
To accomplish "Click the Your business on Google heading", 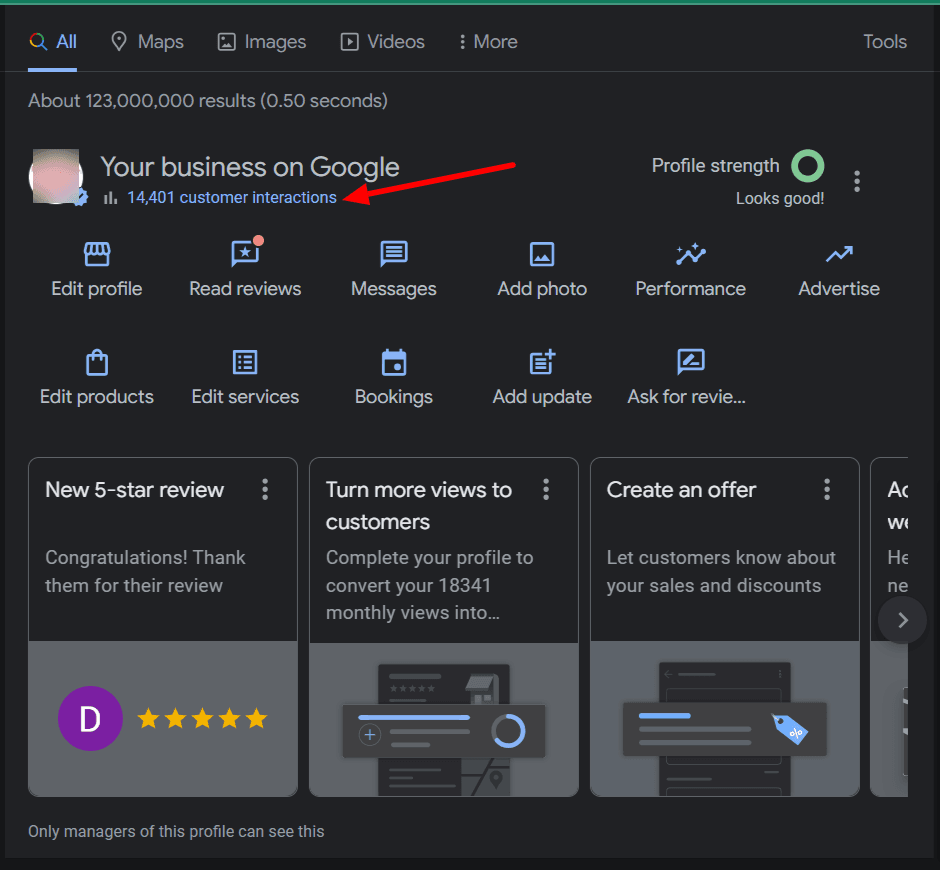I will pyautogui.click(x=250, y=167).
